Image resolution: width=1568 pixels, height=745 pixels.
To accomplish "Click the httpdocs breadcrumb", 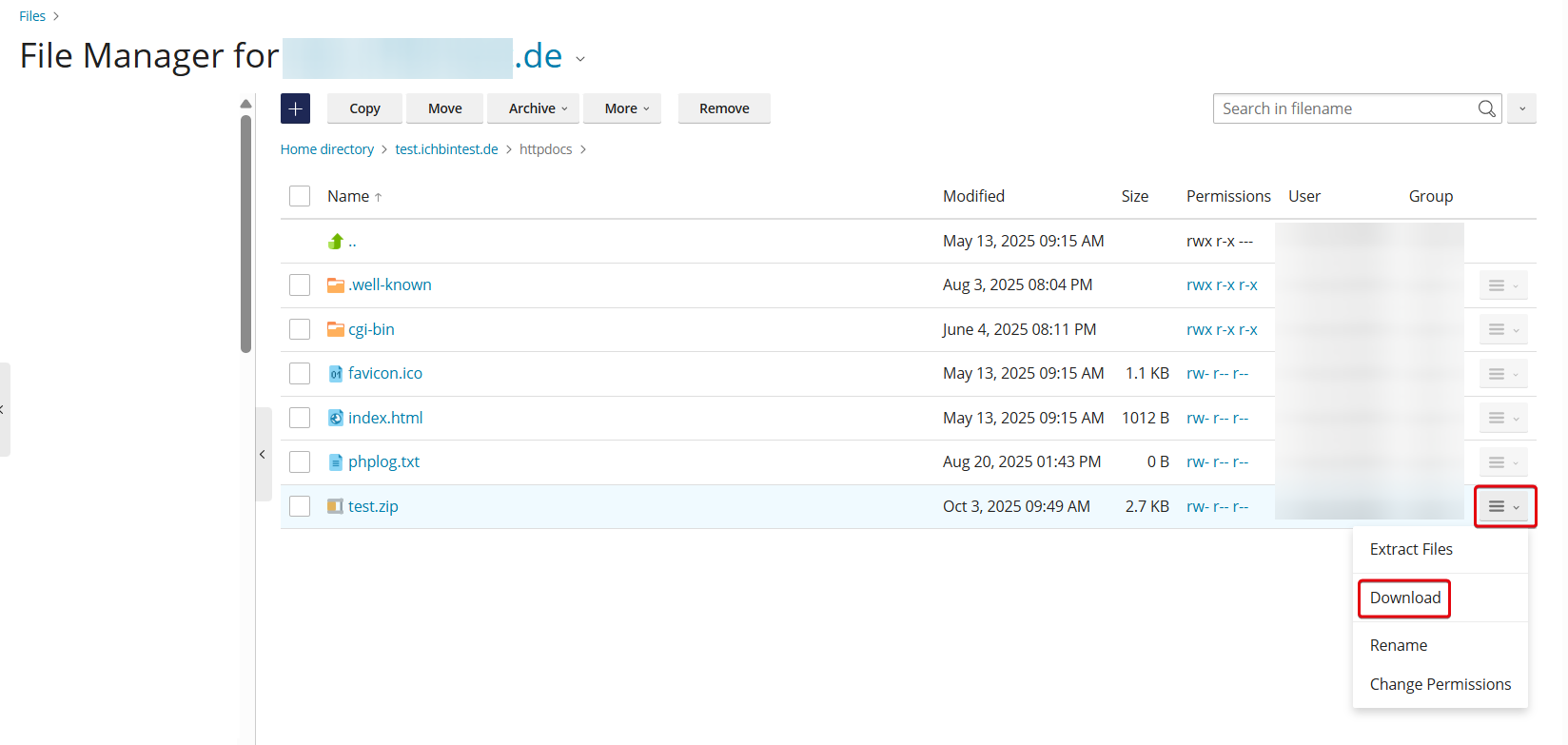I will [x=546, y=149].
